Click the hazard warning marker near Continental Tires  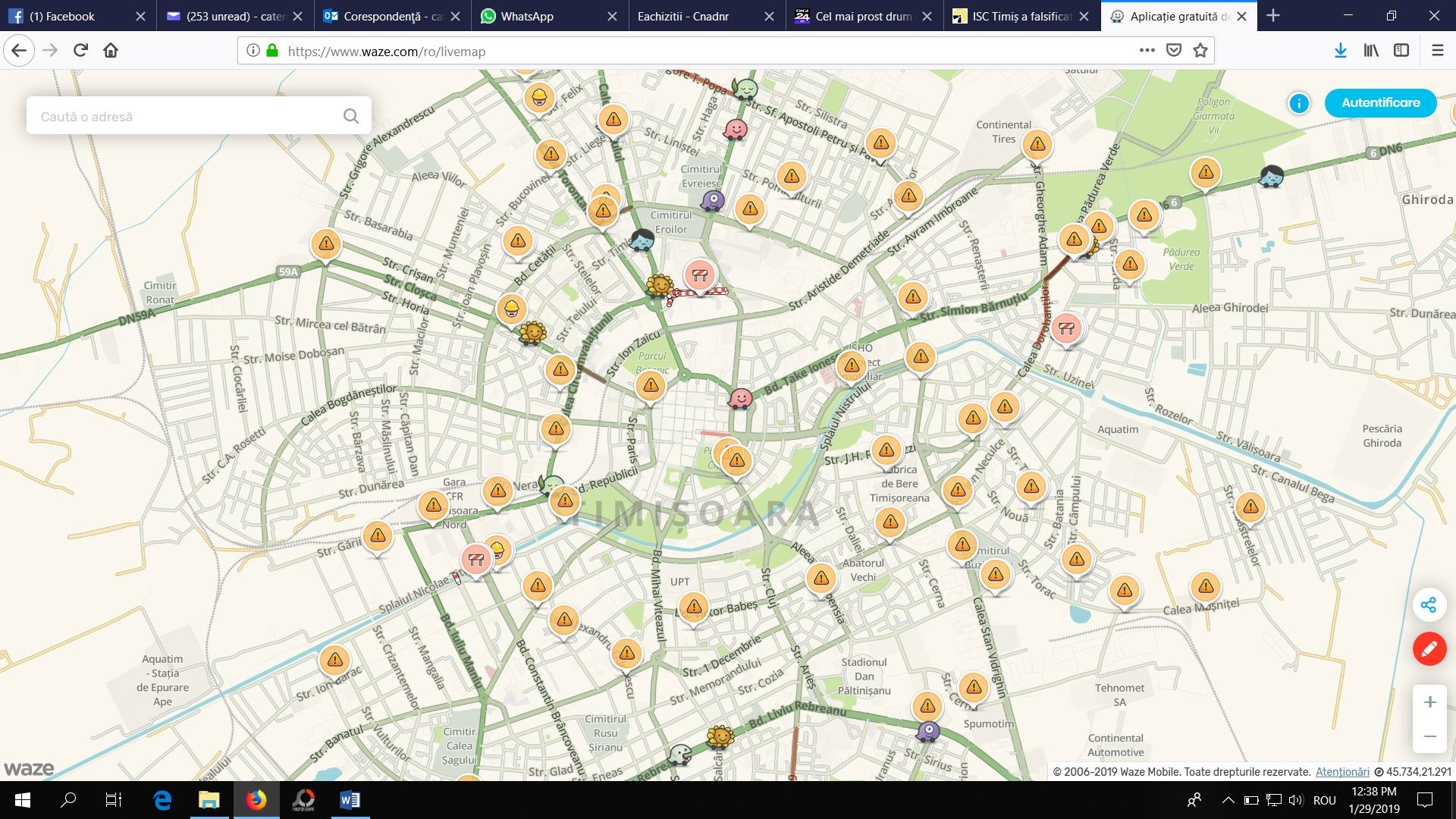tap(1037, 144)
